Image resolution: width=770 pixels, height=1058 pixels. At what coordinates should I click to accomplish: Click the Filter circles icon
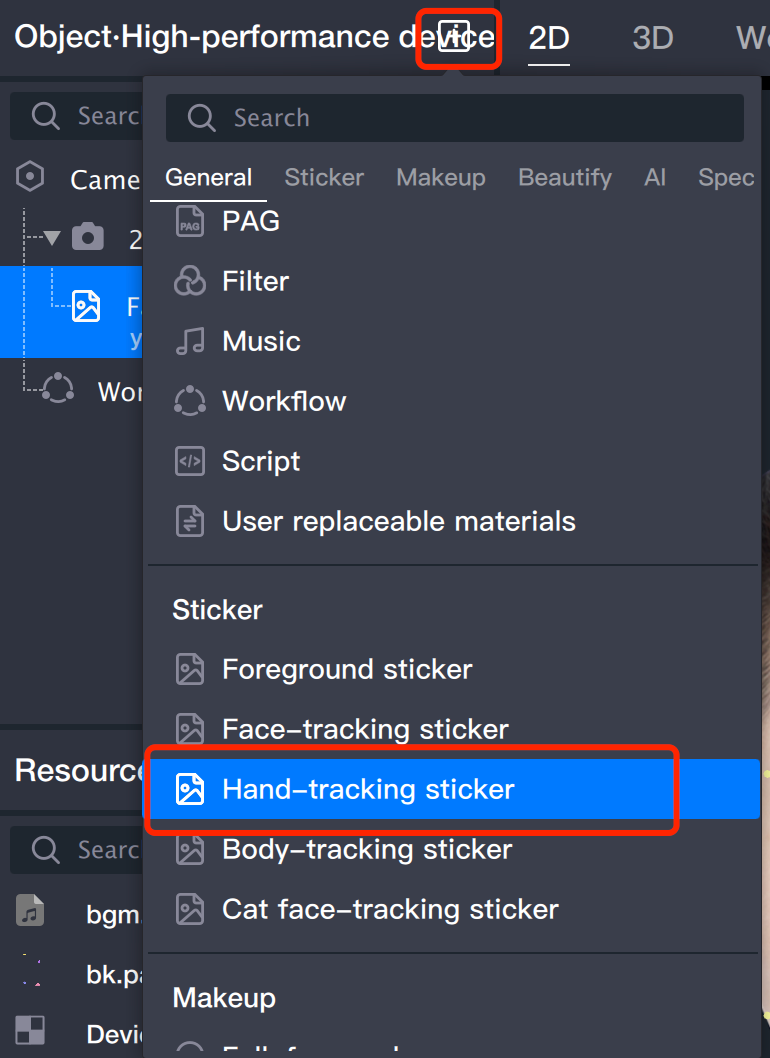(189, 281)
